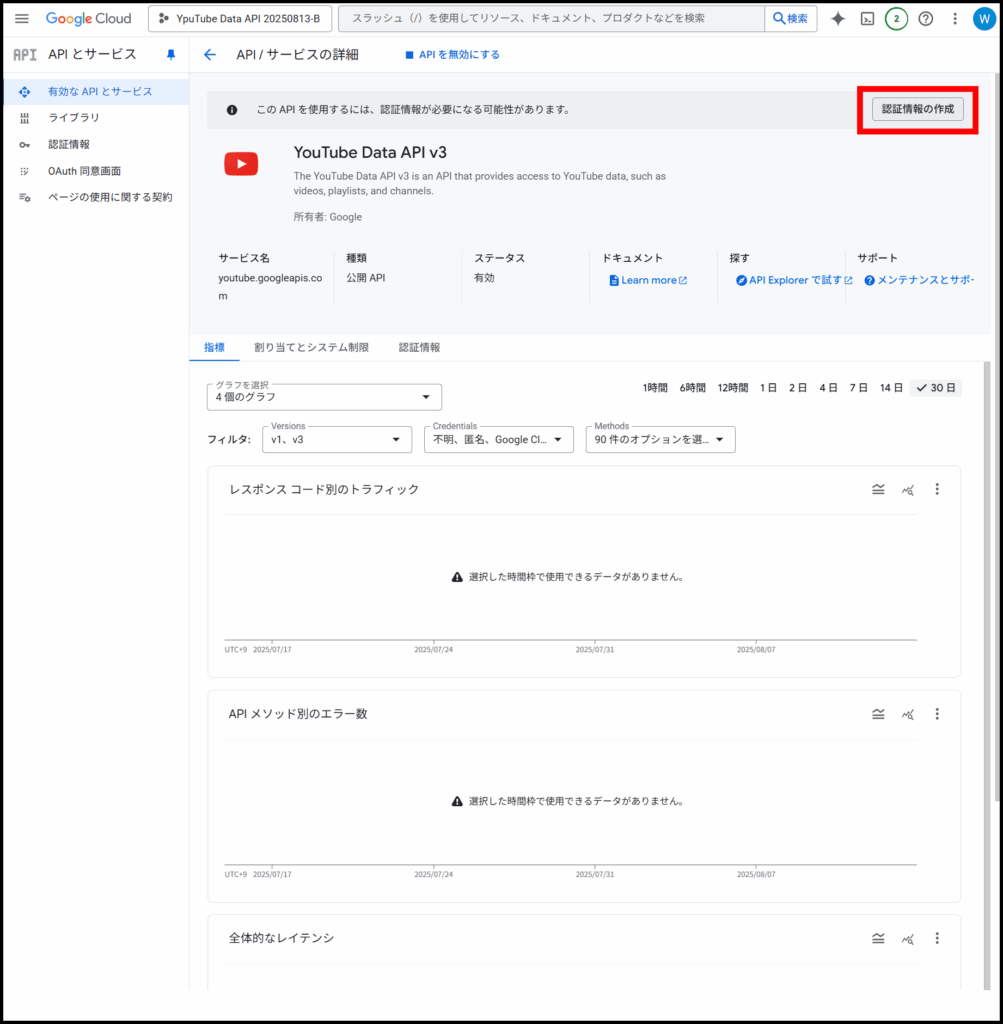Switch to 割り当てとシステム制限 tab
1003x1024 pixels.
click(311, 347)
